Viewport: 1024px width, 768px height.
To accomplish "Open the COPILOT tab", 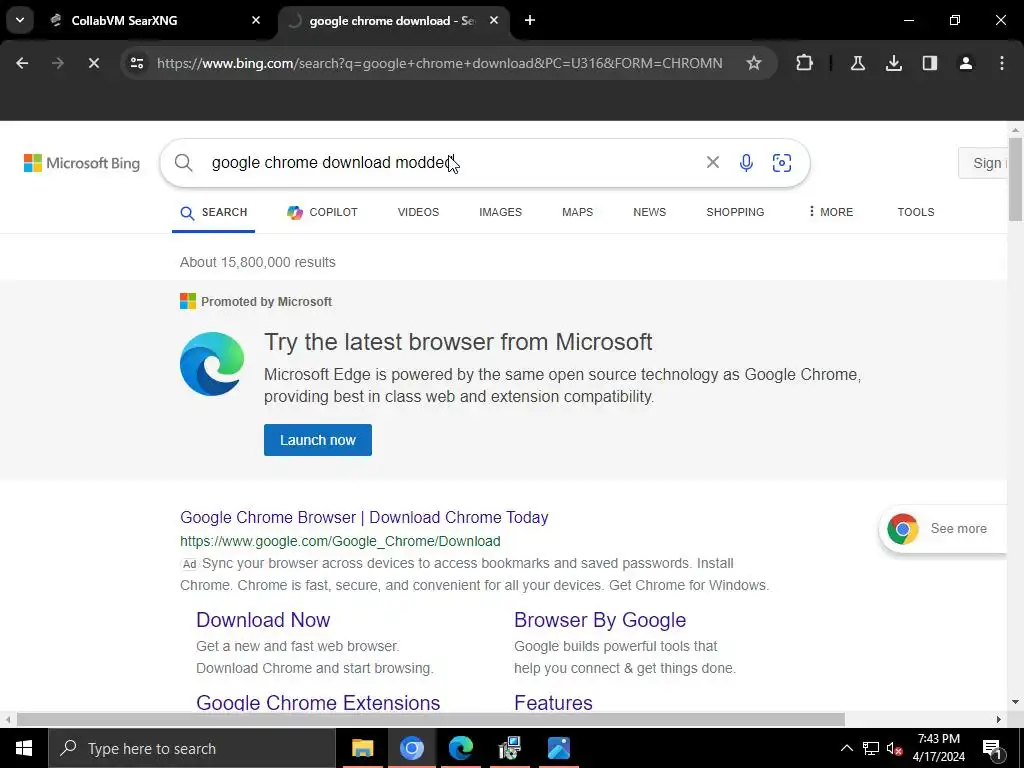I will (323, 212).
